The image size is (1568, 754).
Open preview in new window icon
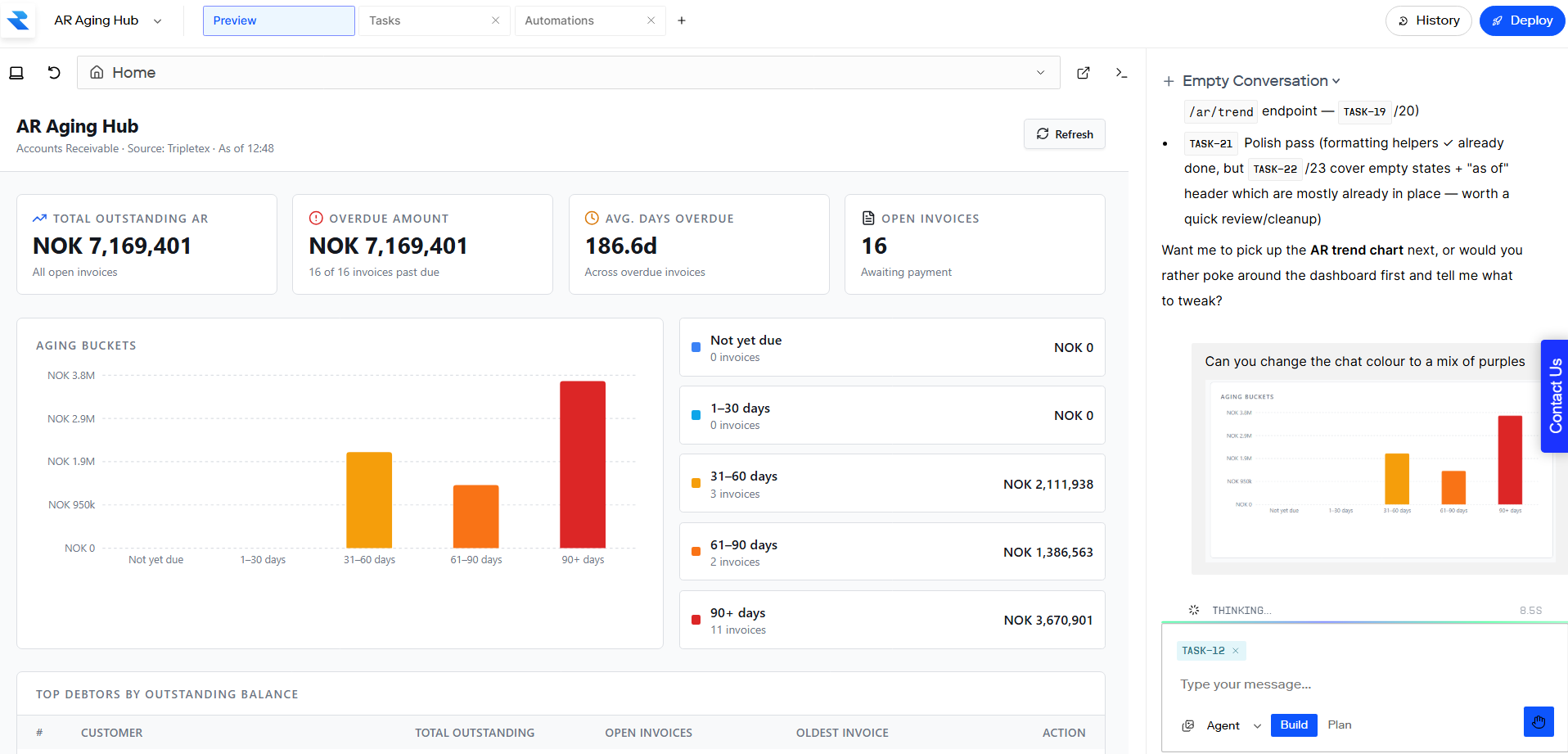pyautogui.click(x=1084, y=73)
